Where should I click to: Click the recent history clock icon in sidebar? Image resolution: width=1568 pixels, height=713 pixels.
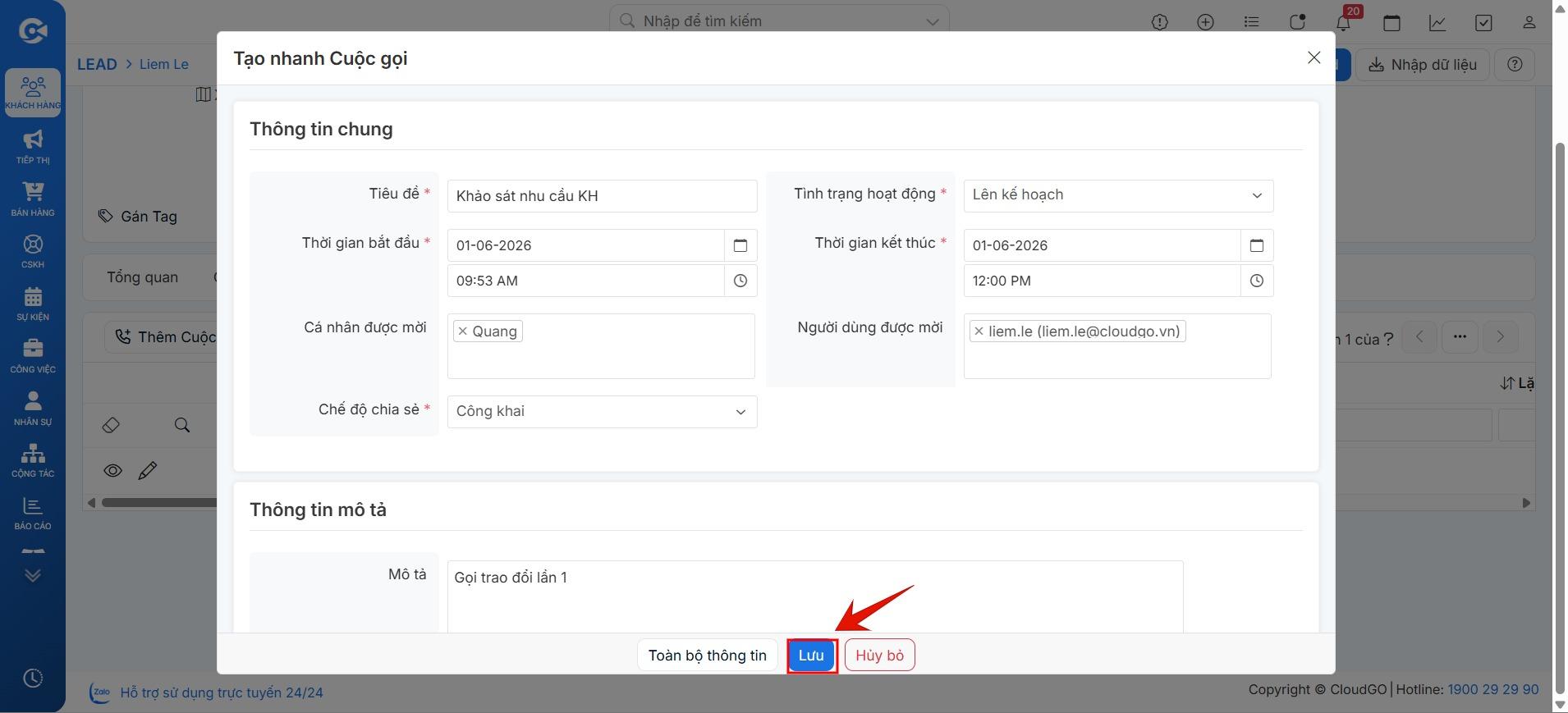(33, 679)
